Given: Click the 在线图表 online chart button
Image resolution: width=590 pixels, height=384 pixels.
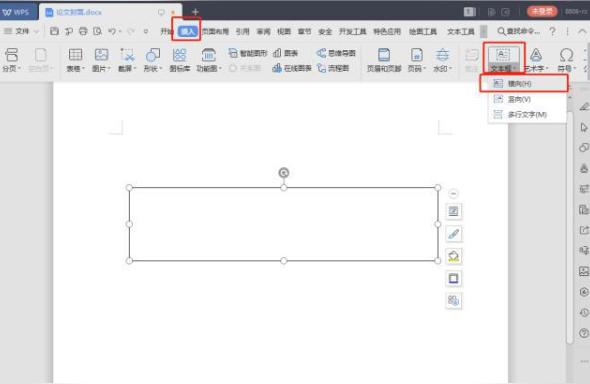Looking at the screenshot, I should pos(292,68).
